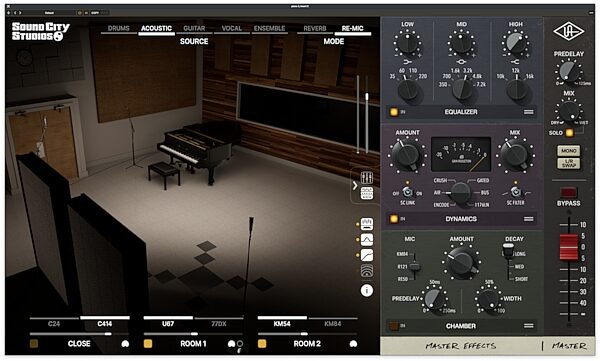
Task: Click the red master output fader
Action: coord(569,247)
